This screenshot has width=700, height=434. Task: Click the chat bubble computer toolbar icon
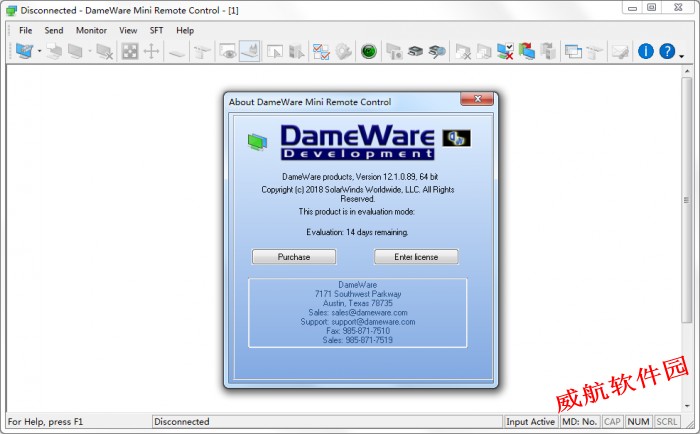pos(54,51)
